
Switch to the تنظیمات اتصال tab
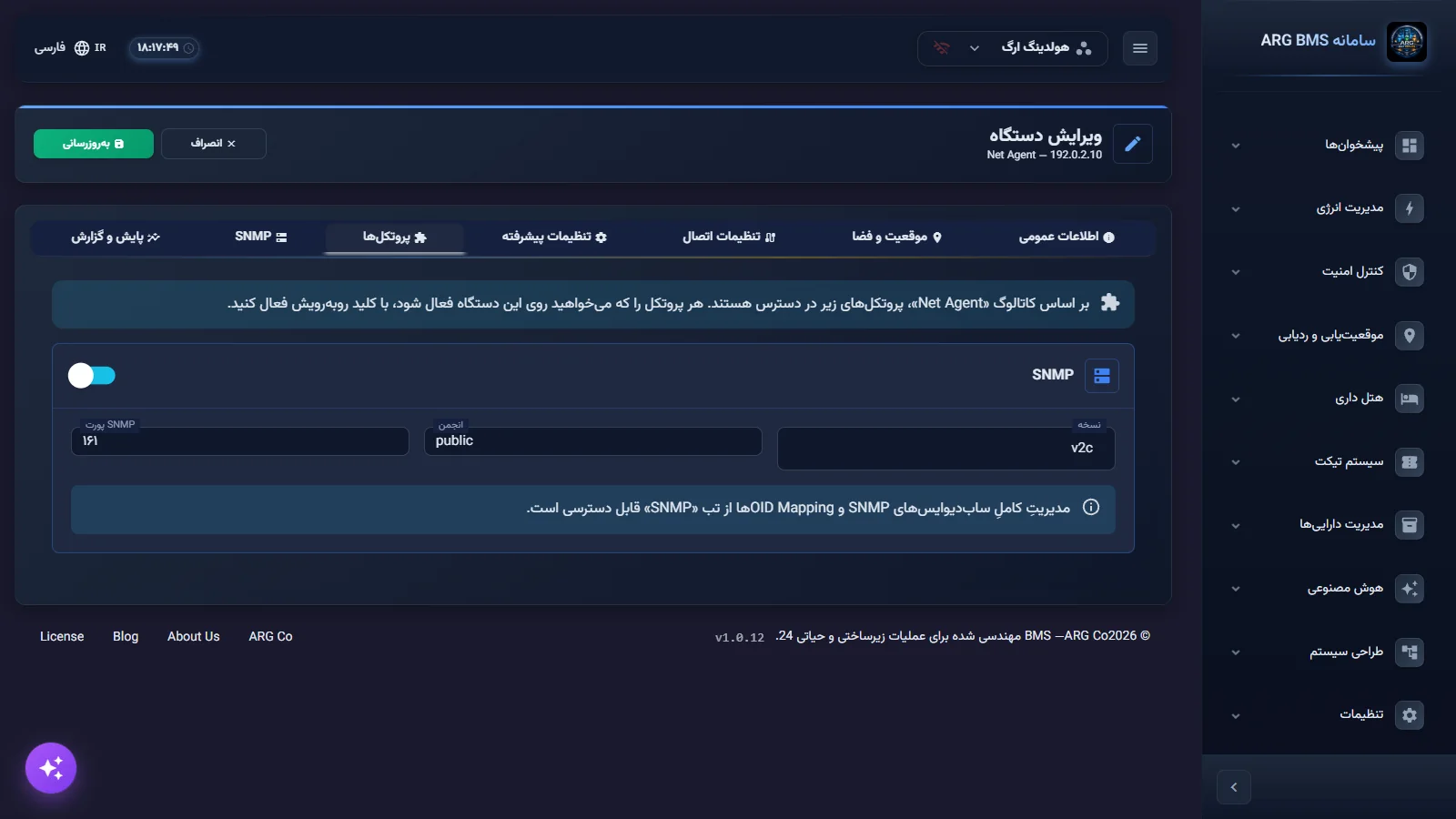(729, 237)
